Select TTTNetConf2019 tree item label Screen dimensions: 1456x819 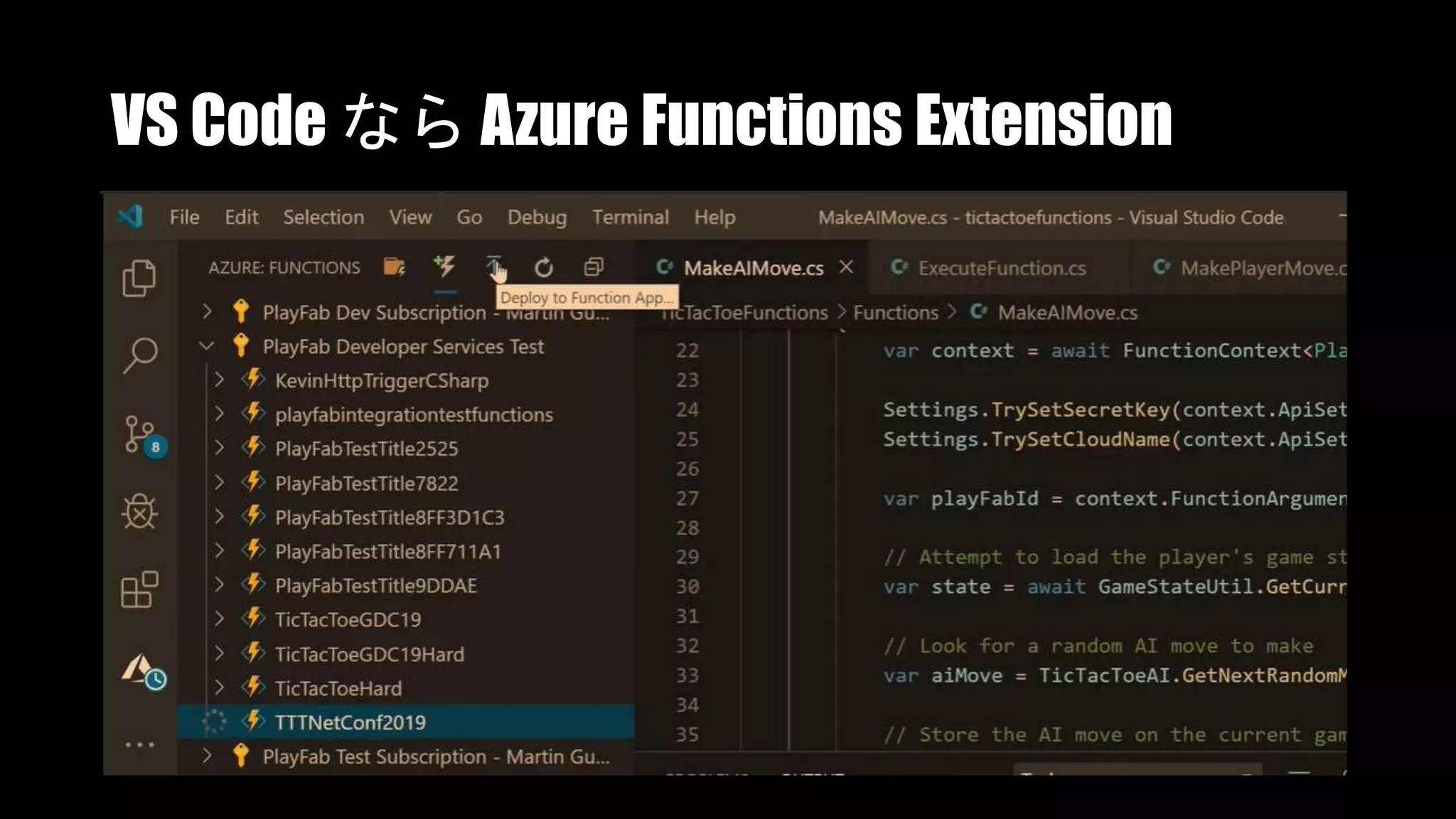coord(350,722)
